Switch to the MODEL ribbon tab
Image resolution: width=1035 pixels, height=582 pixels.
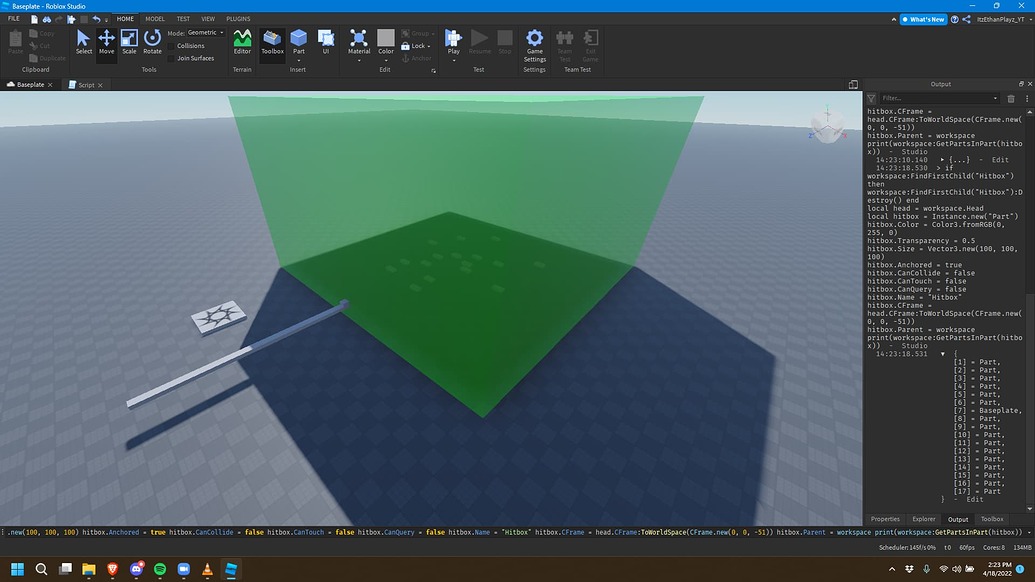pos(154,18)
